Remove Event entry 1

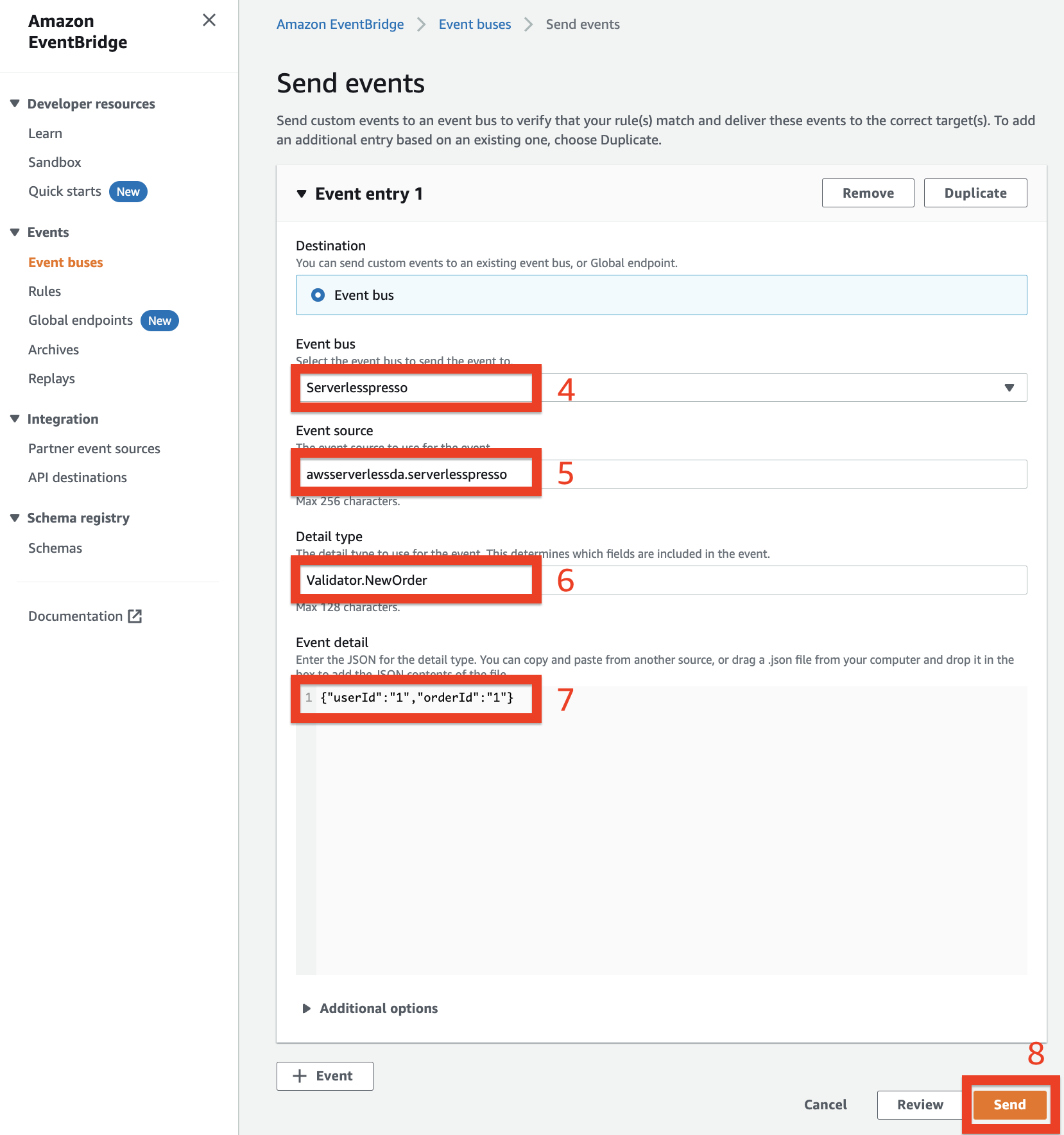[x=868, y=193]
